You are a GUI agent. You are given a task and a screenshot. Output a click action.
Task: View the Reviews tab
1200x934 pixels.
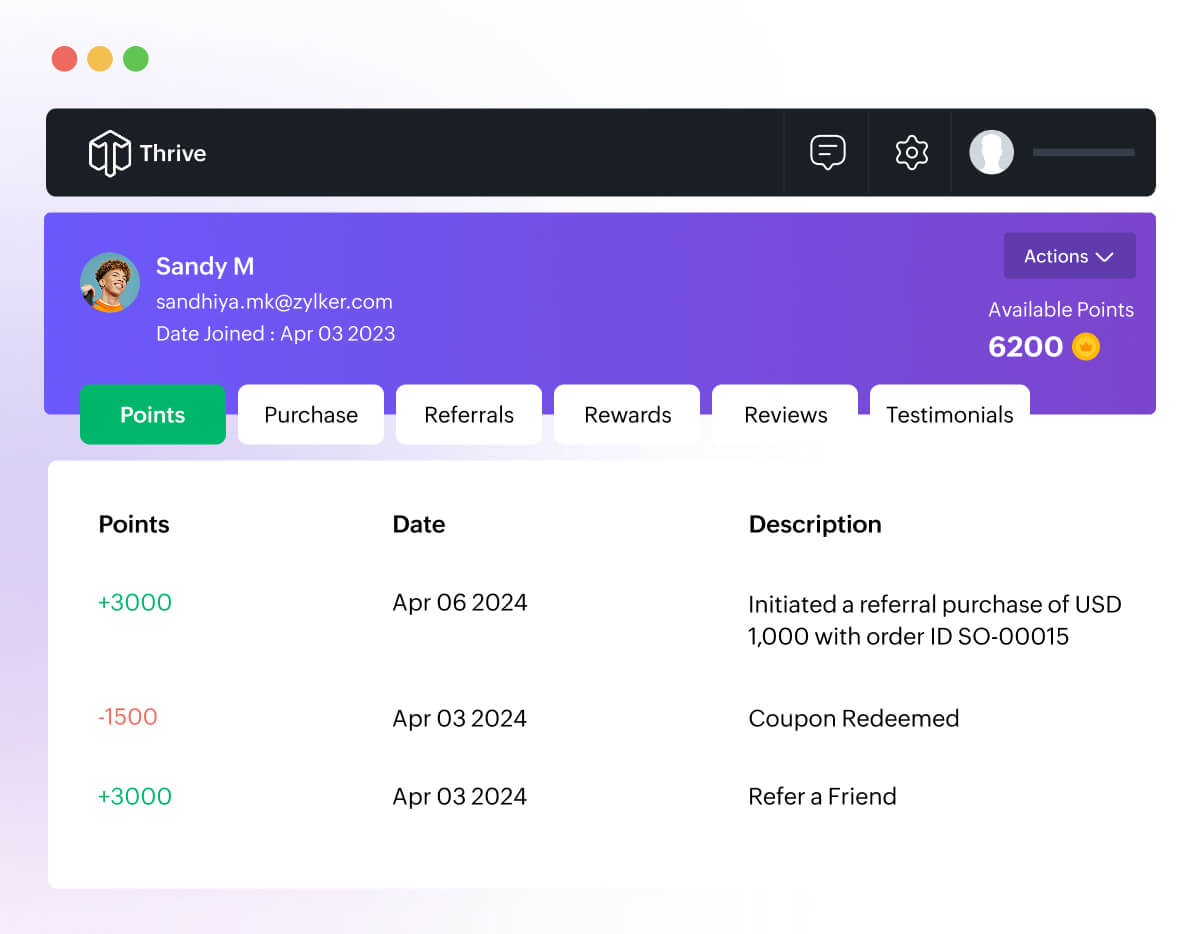(785, 415)
